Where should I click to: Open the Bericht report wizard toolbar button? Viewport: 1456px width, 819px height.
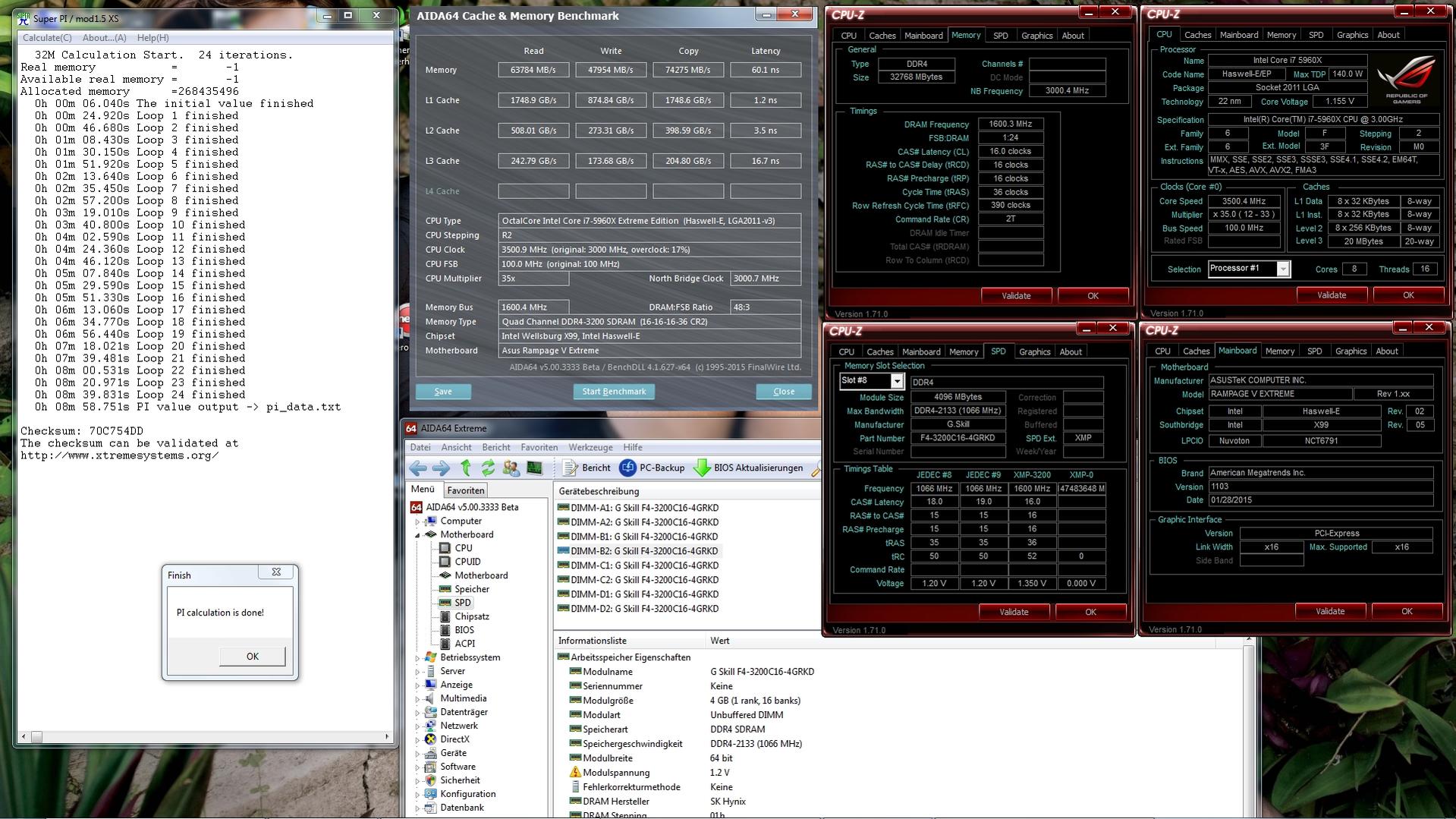586,468
